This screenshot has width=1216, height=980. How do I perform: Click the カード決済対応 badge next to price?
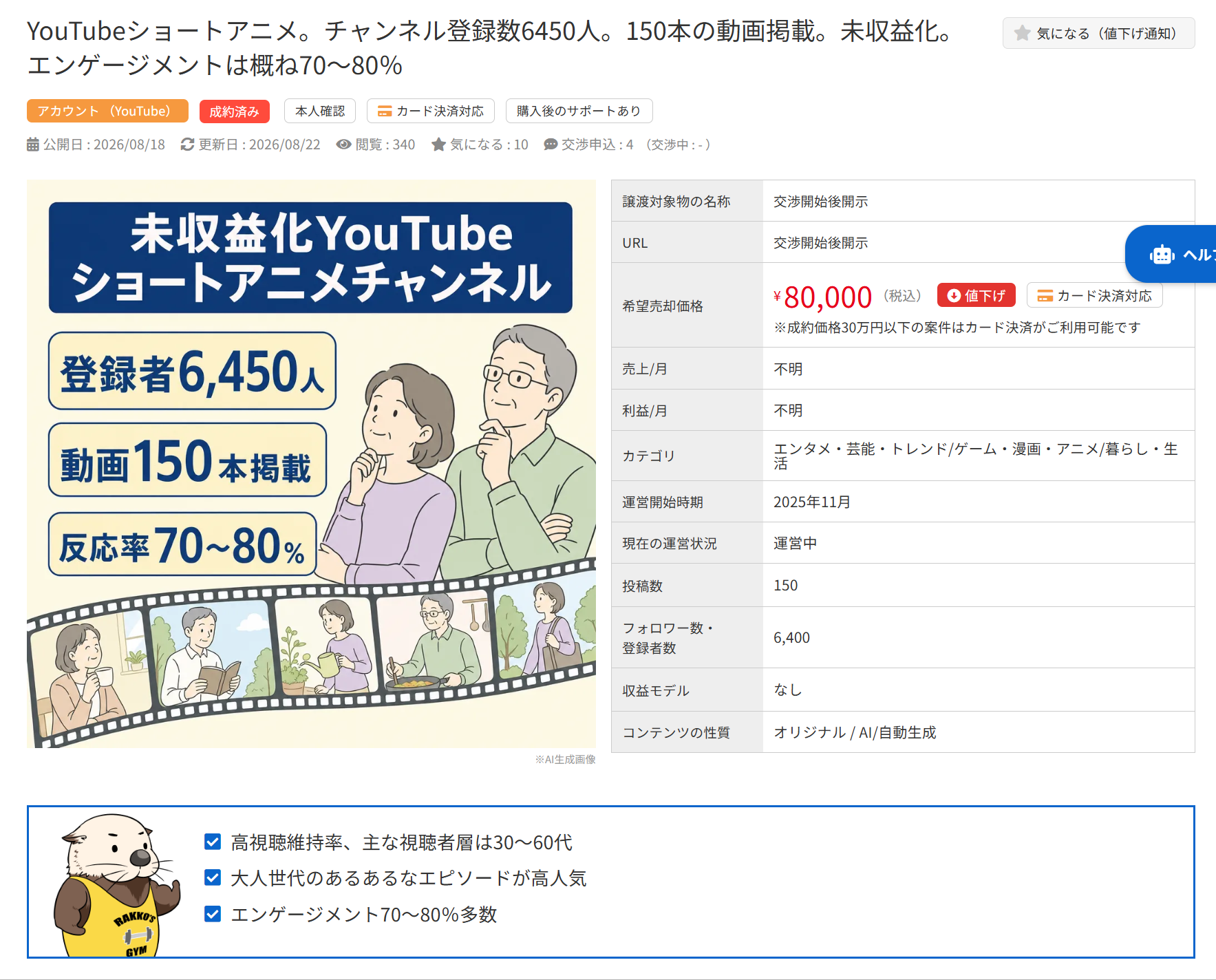pos(1094,295)
